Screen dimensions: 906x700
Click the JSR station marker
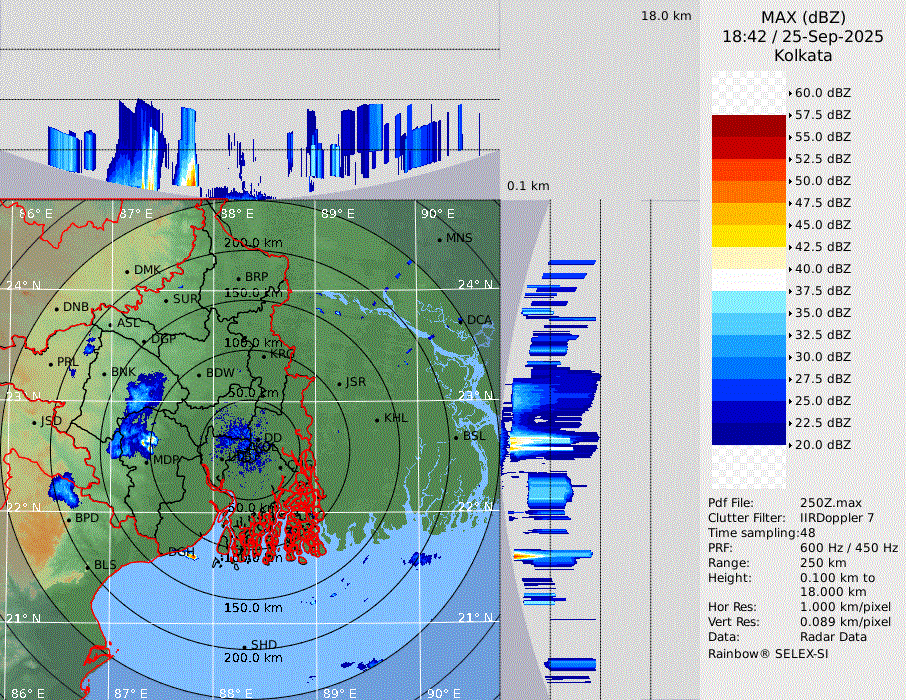click(x=338, y=383)
